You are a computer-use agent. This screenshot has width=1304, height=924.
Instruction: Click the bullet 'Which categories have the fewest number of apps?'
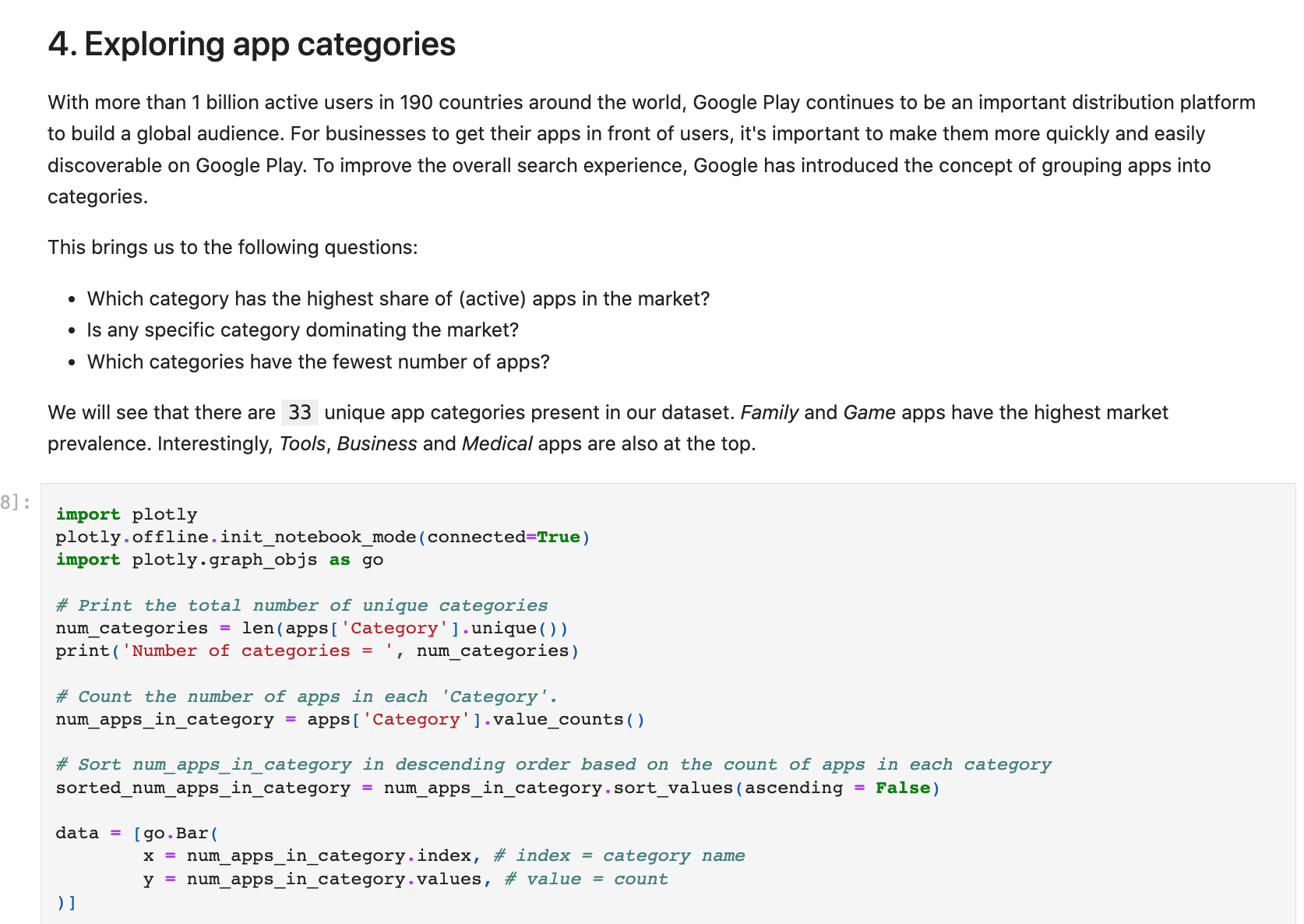[319, 362]
